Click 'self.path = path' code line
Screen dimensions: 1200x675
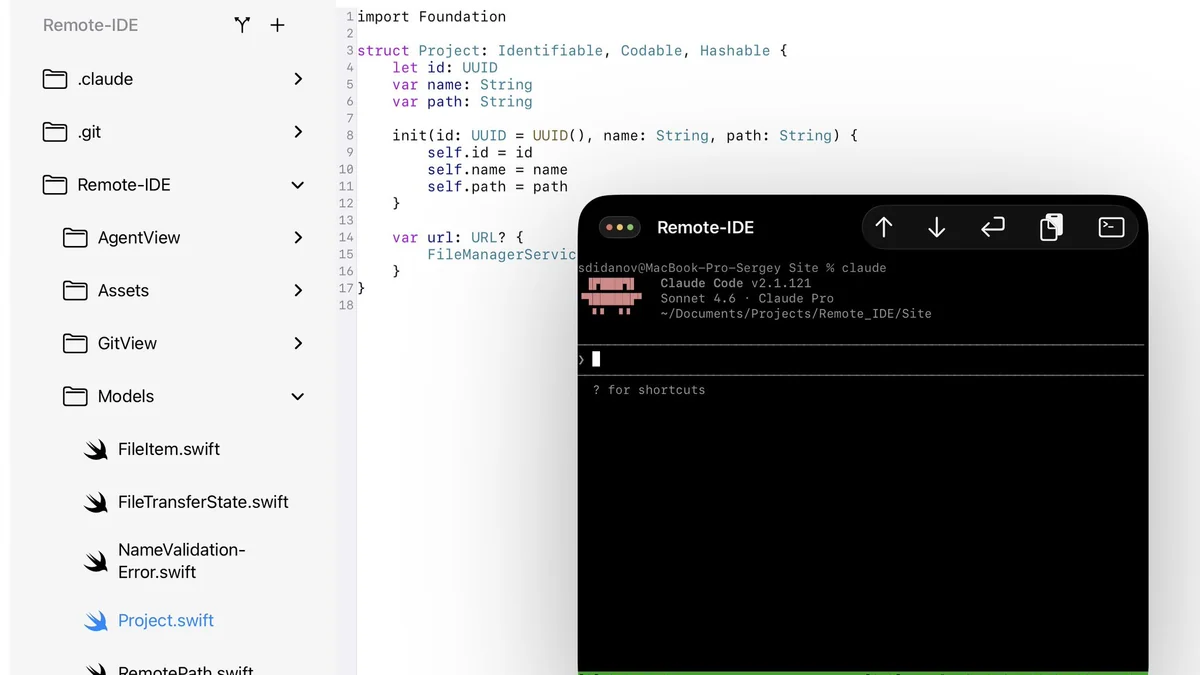point(497,187)
